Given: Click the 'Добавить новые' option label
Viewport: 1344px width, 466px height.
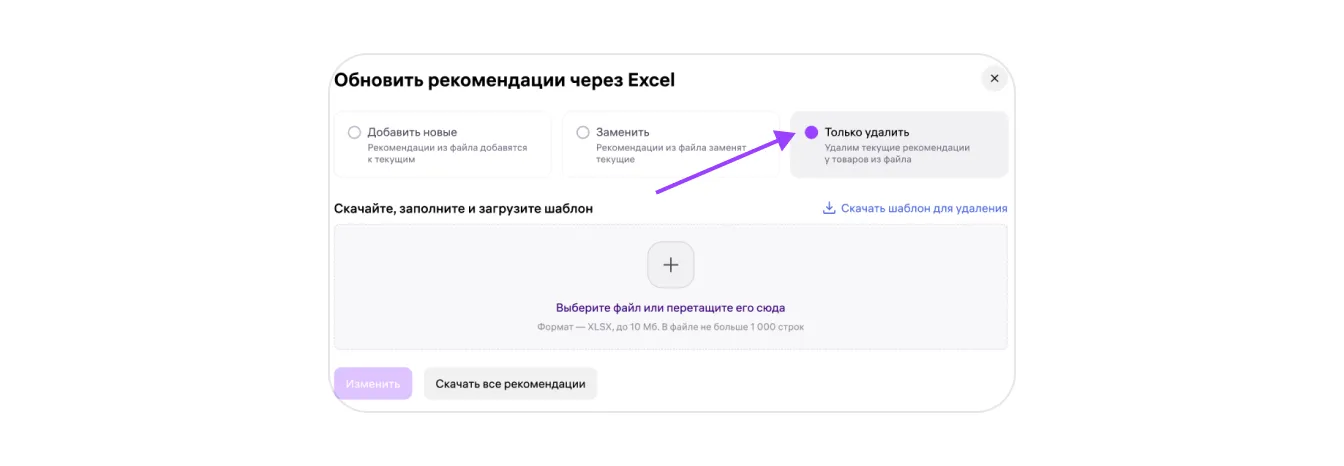Looking at the screenshot, I should (x=412, y=132).
